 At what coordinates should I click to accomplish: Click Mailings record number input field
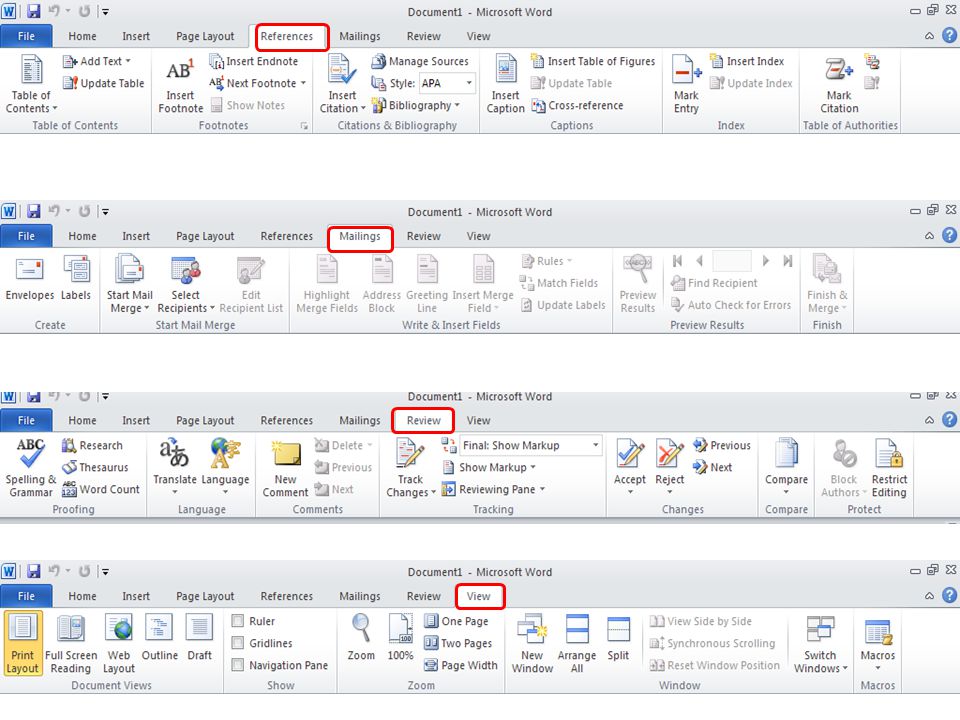[x=732, y=261]
